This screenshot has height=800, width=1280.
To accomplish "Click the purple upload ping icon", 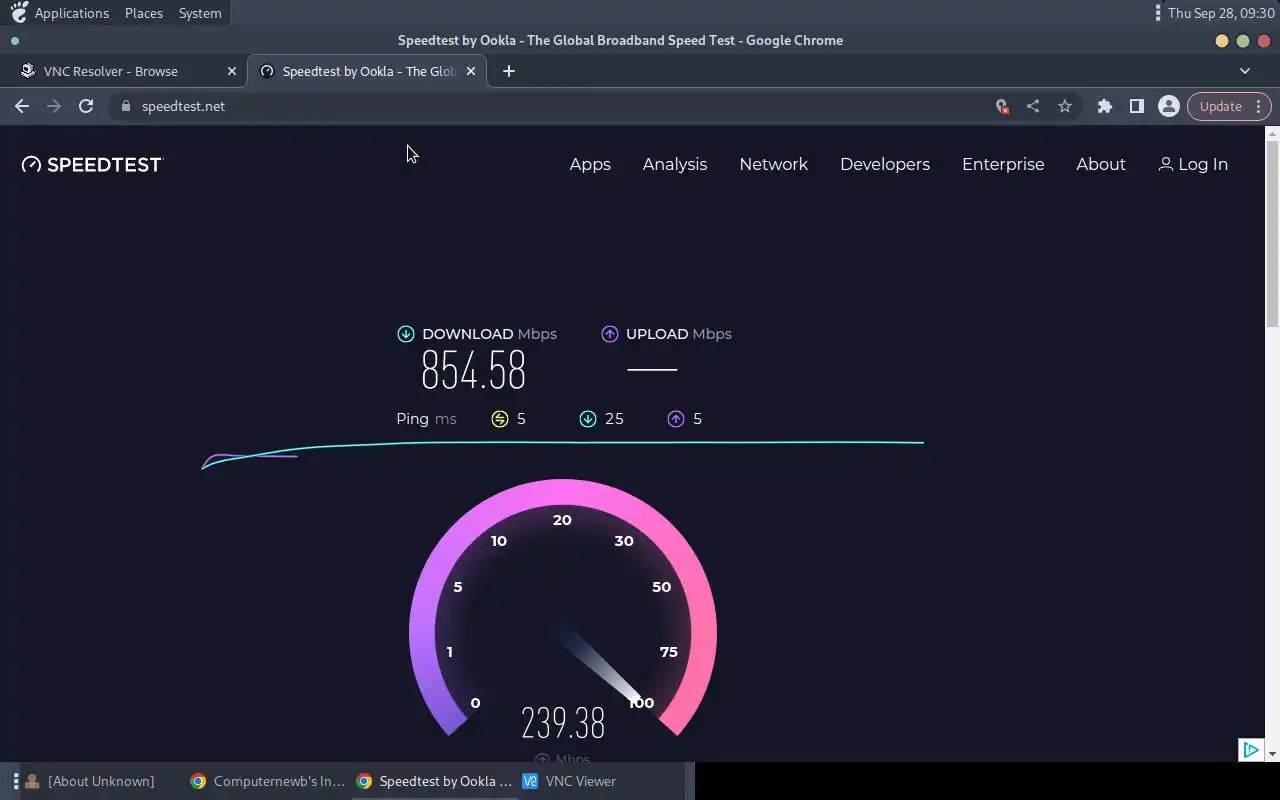I will point(676,419).
